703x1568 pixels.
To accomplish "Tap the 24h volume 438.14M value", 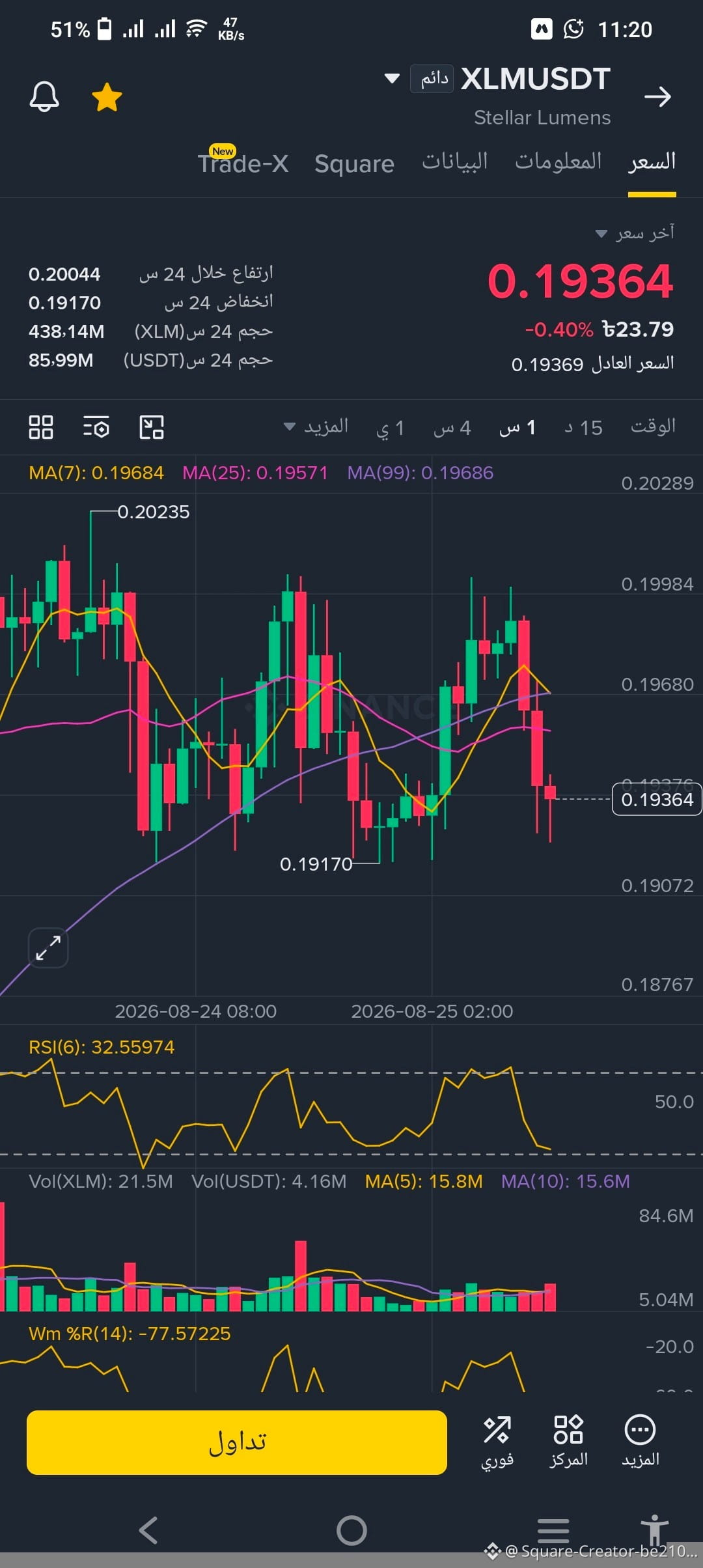I will pyautogui.click(x=66, y=331).
